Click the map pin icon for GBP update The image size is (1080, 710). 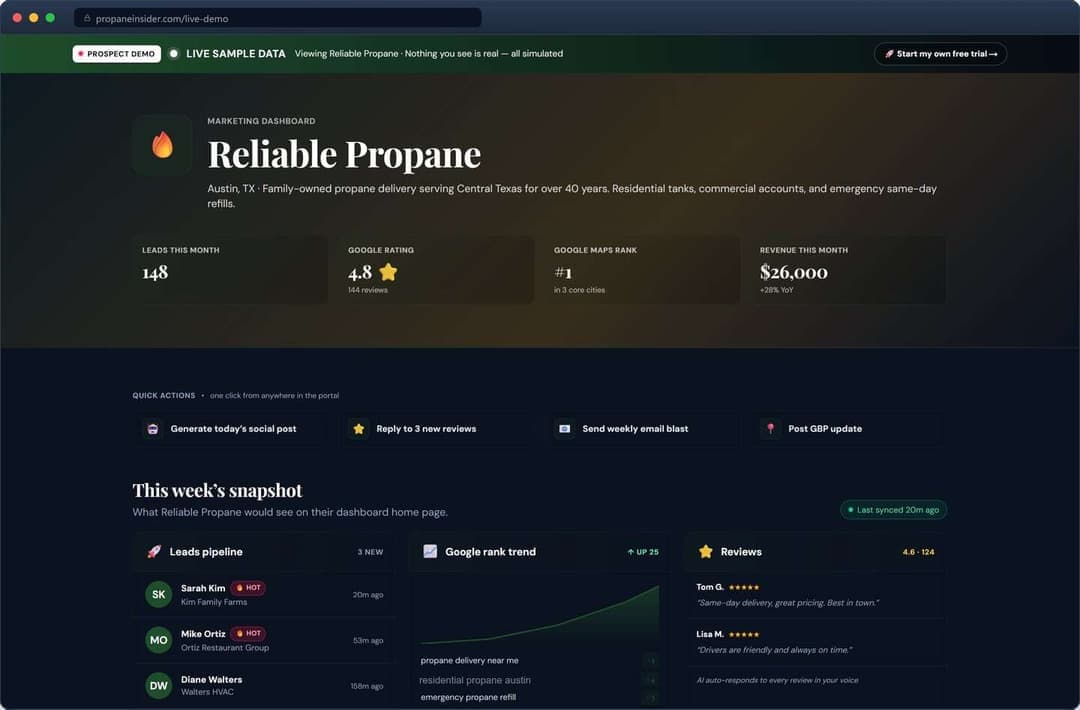pyautogui.click(x=770, y=428)
